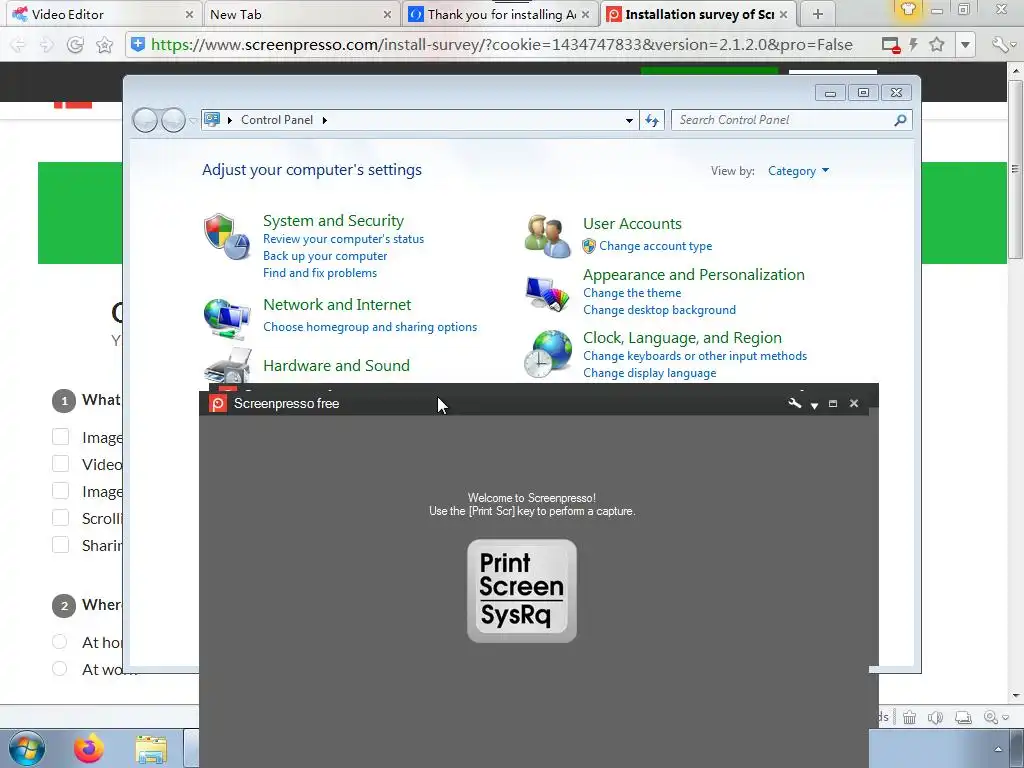Click browser forward arrow
The image size is (1024, 768).
46,44
